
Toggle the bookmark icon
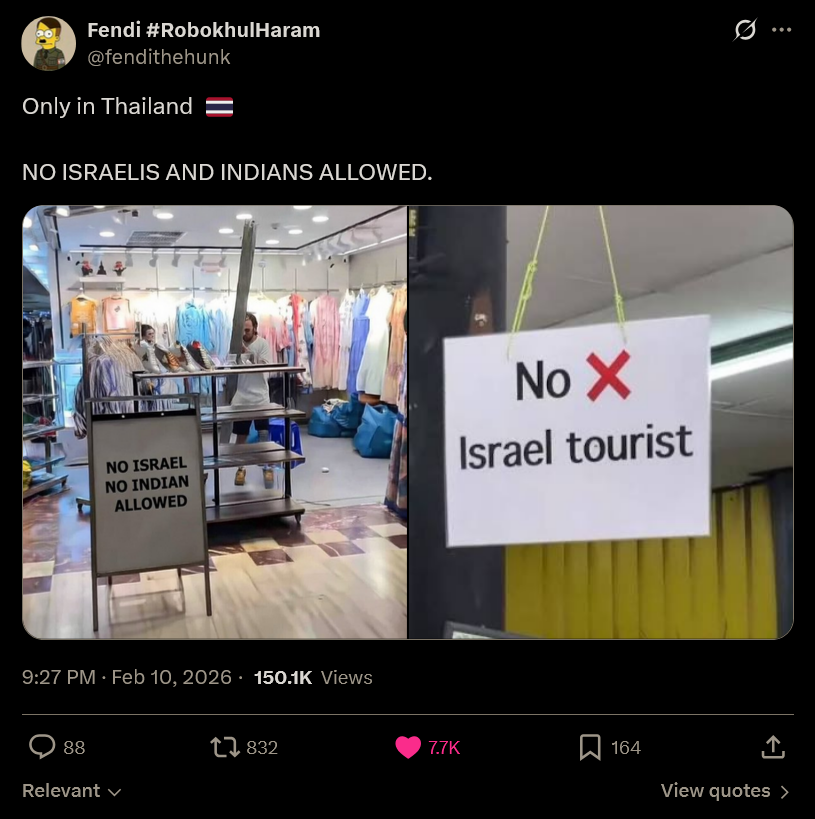click(x=590, y=747)
